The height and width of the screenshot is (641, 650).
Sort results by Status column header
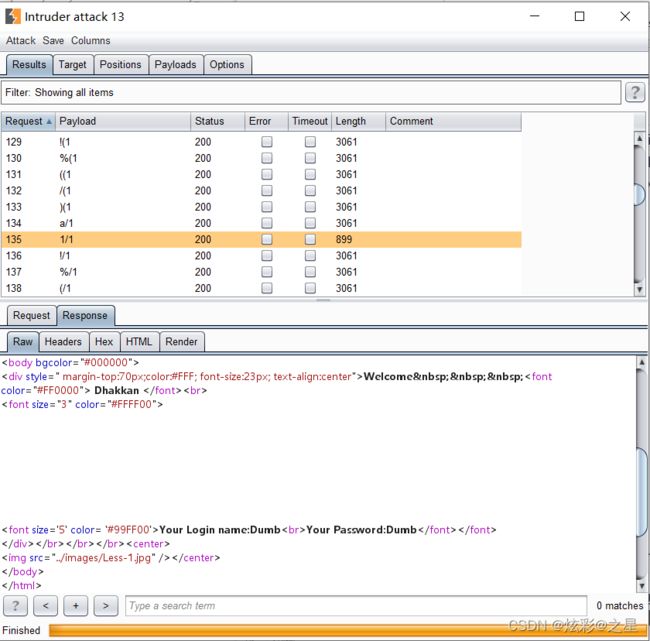coord(218,121)
